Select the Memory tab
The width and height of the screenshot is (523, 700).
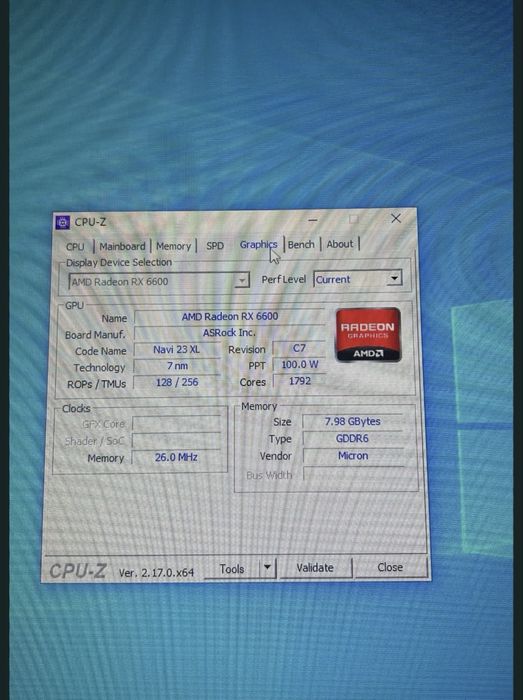174,246
